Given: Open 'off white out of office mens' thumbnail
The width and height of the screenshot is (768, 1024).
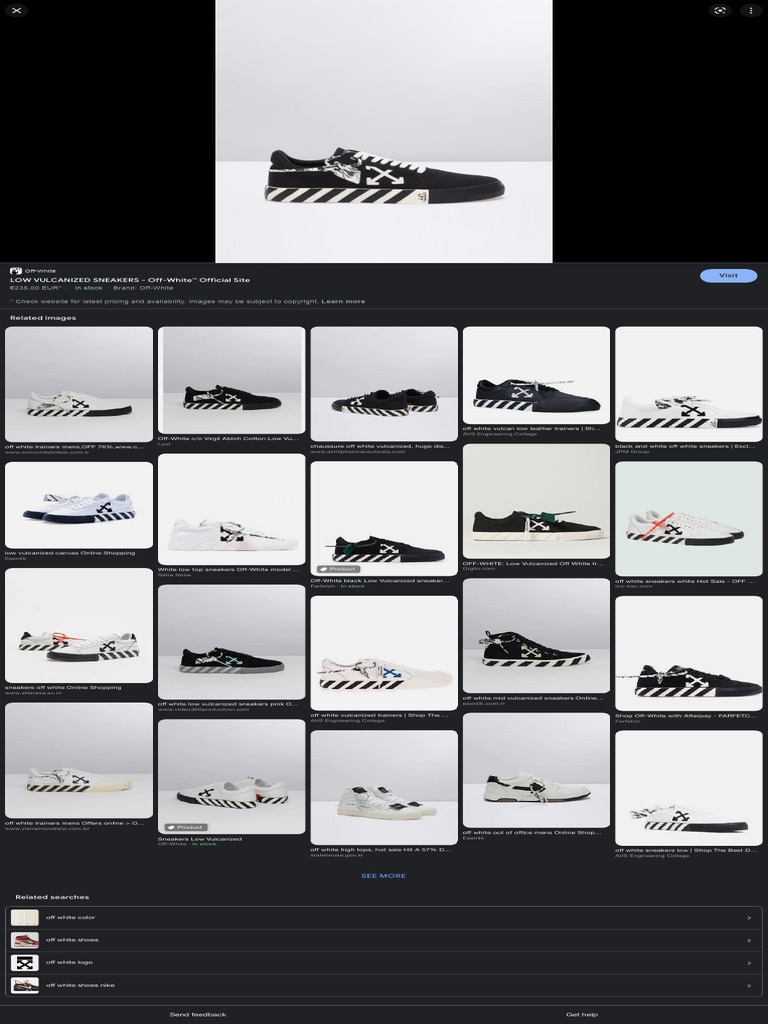Looking at the screenshot, I should tap(536, 770).
